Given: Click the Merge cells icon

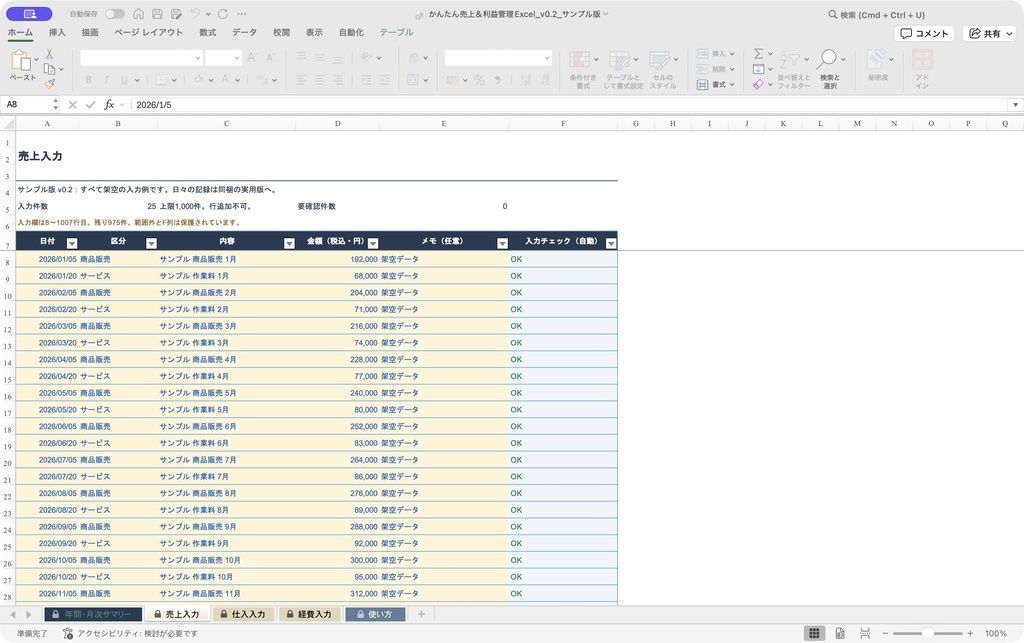Looking at the screenshot, I should [413, 80].
